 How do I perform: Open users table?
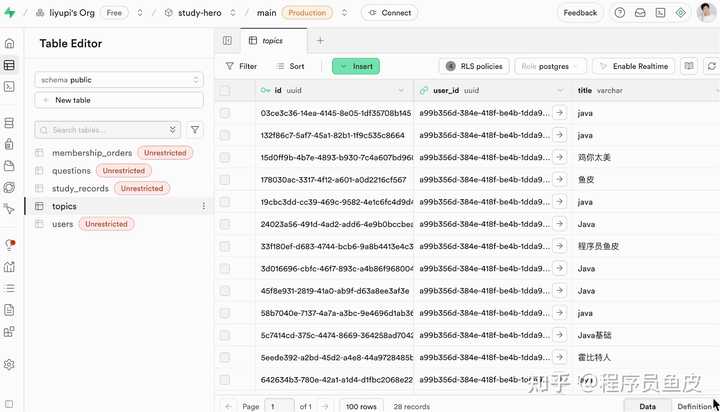tap(62, 224)
